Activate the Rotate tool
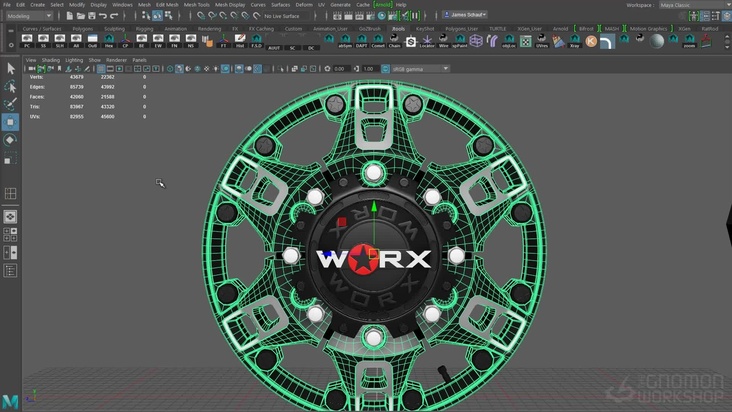Screen dimensions: 732x412 [x=10, y=141]
